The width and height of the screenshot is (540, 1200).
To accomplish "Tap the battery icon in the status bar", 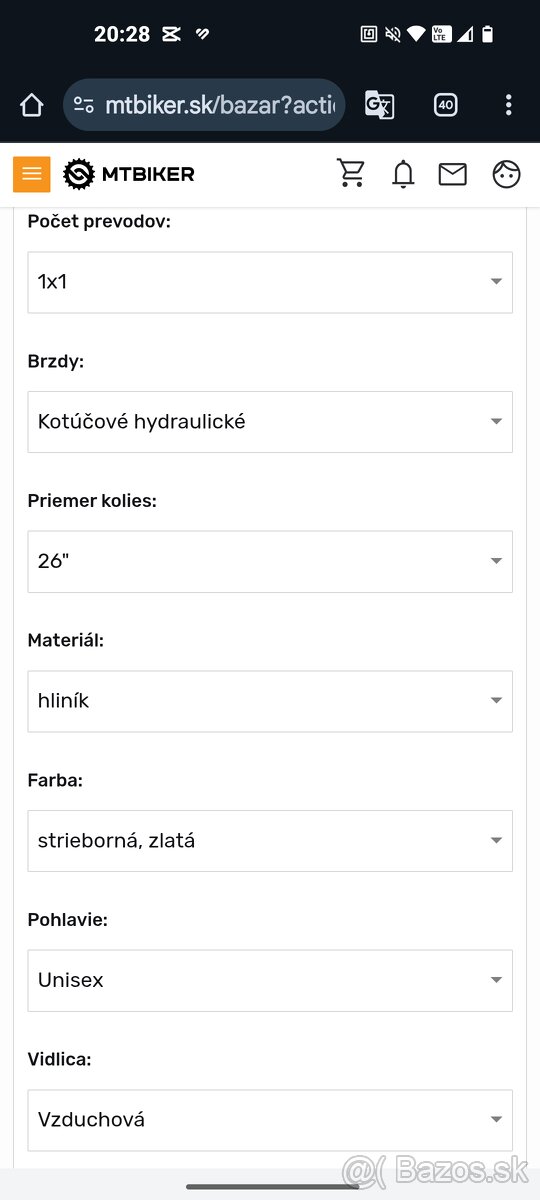I will (487, 34).
